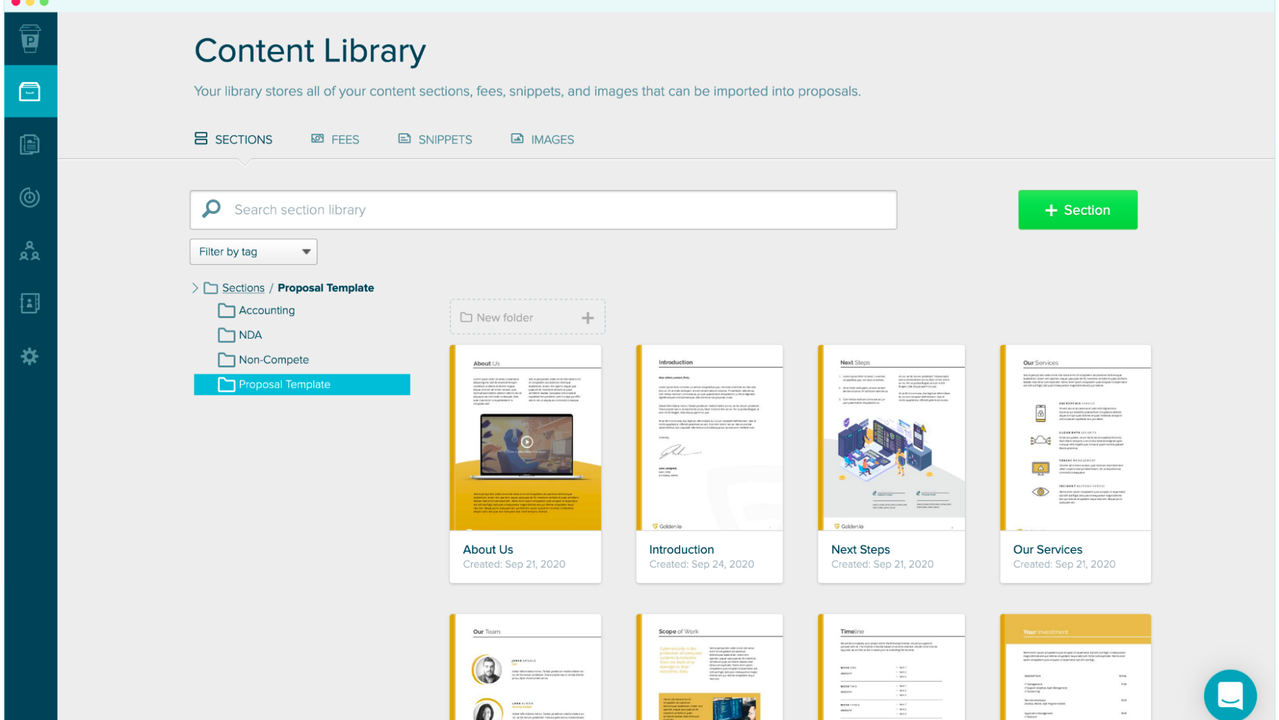Open the documents icon below Content Library

pyautogui.click(x=30, y=143)
